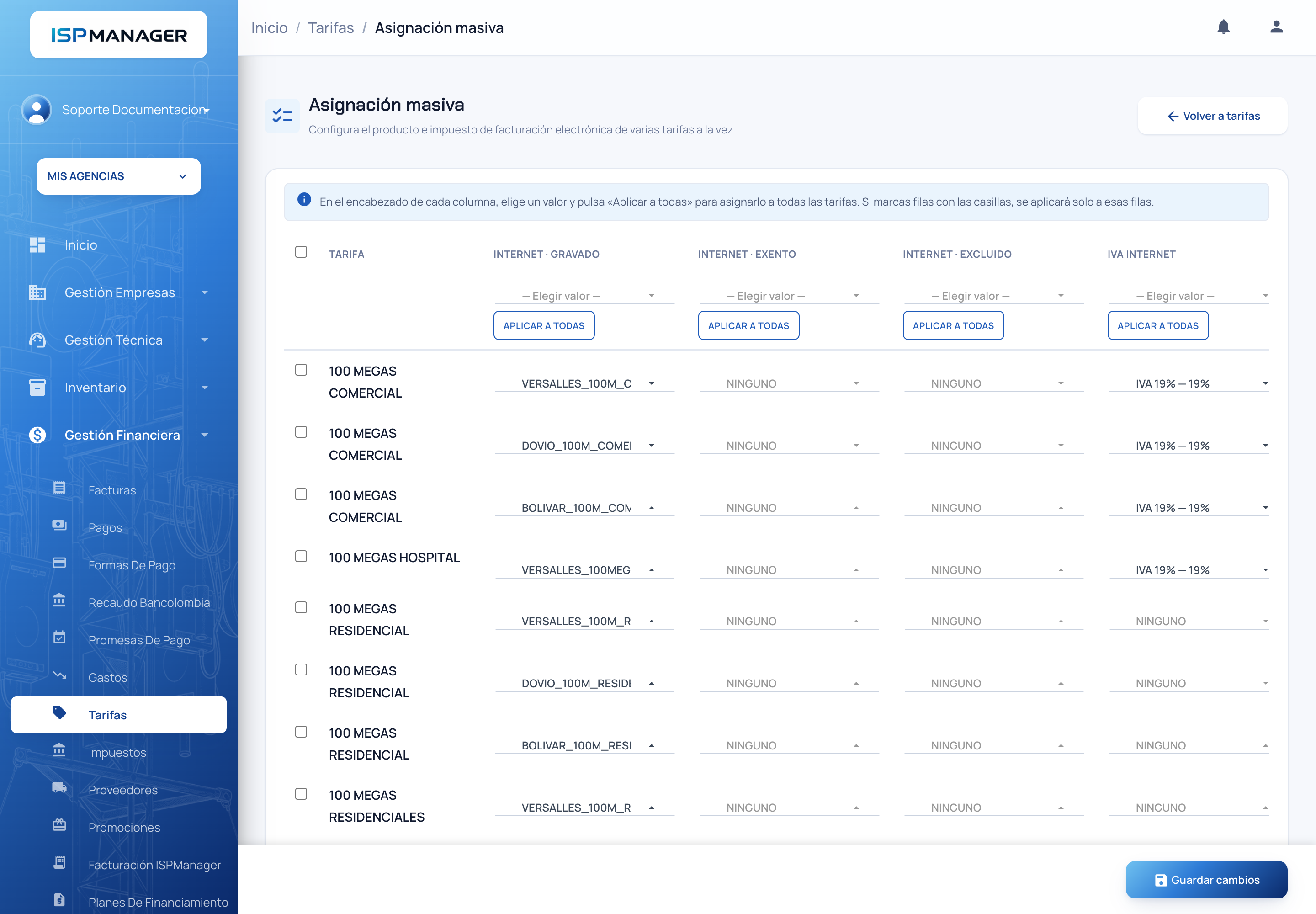Toggle the select-all checkbox in header
The image size is (1316, 914).
pos(301,252)
